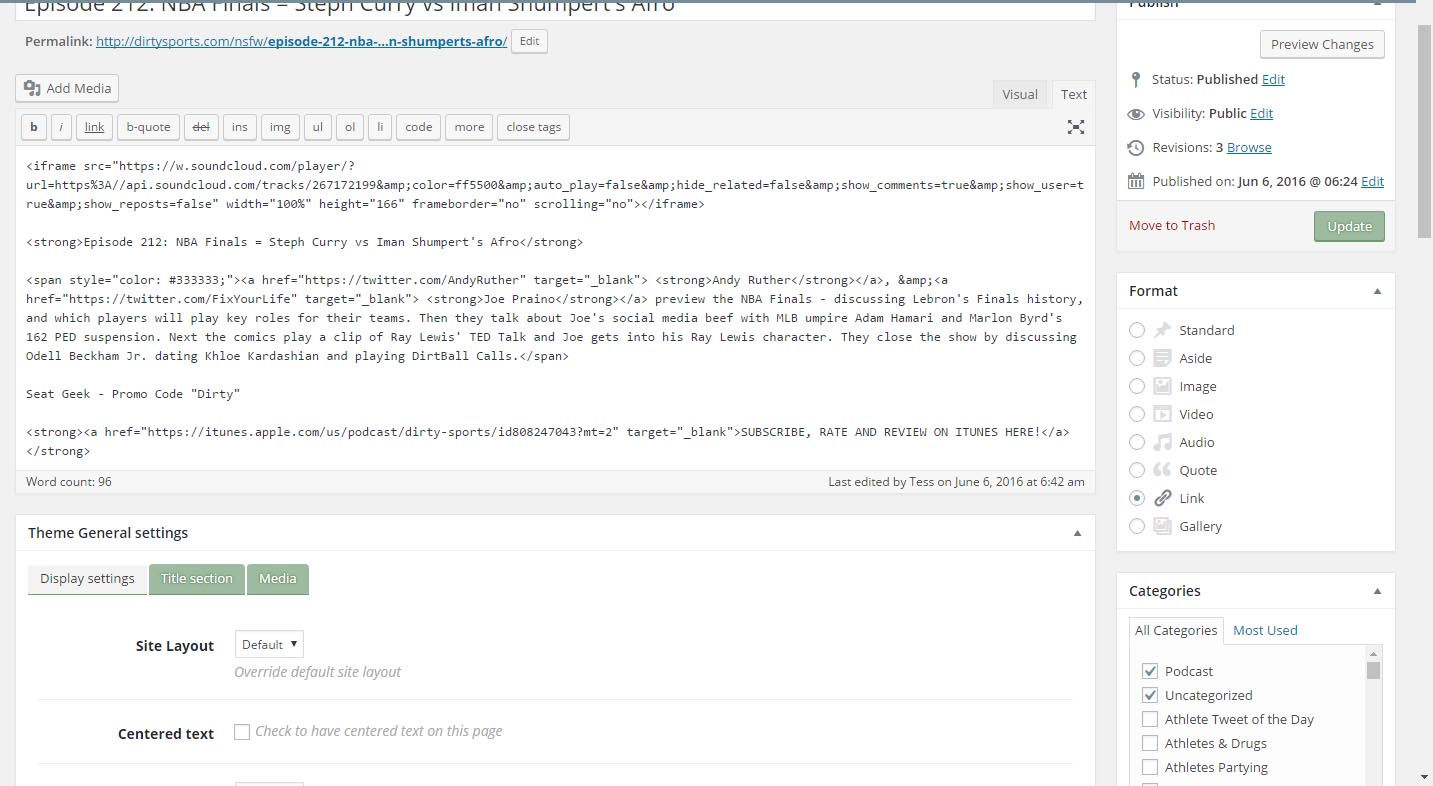Click the li list item button
Viewport: 1433px width, 786px height.
tap(380, 127)
